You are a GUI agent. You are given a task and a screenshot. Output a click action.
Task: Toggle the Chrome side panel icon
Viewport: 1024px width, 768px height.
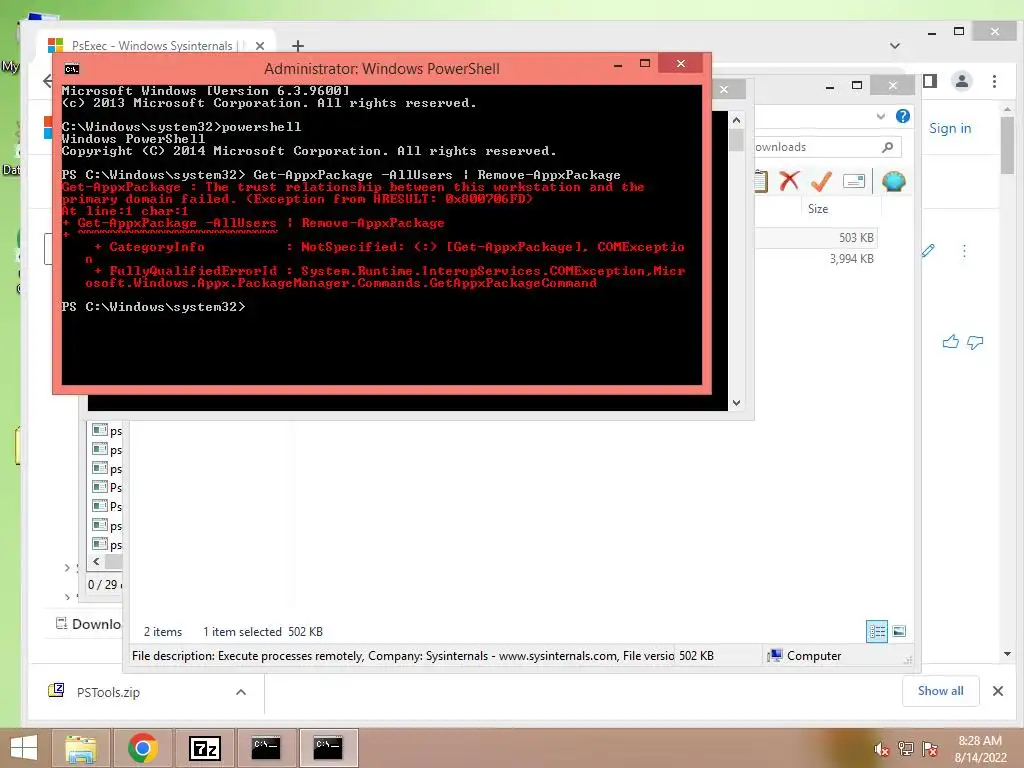tap(930, 81)
